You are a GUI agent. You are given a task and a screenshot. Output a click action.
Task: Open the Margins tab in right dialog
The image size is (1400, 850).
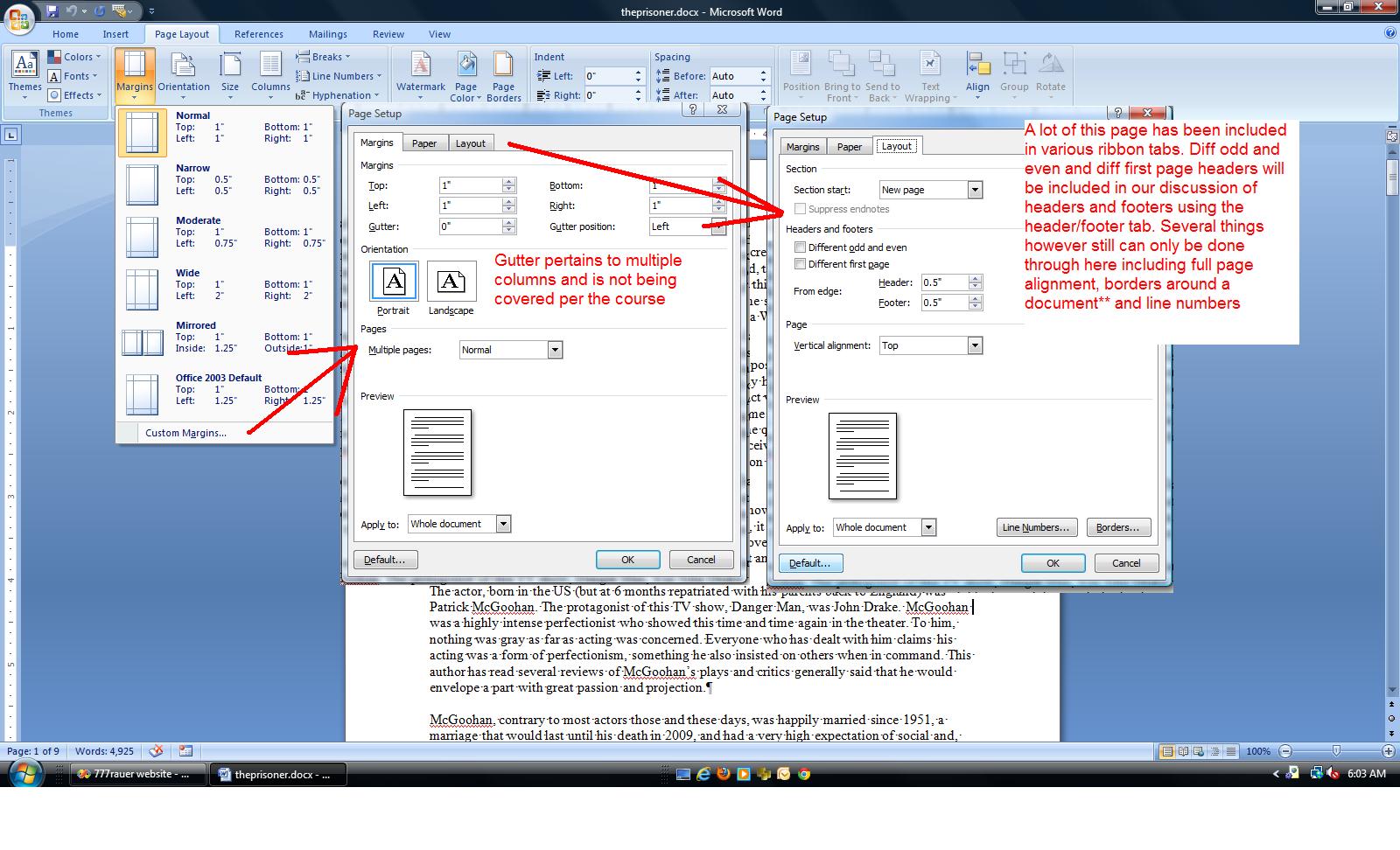802,147
